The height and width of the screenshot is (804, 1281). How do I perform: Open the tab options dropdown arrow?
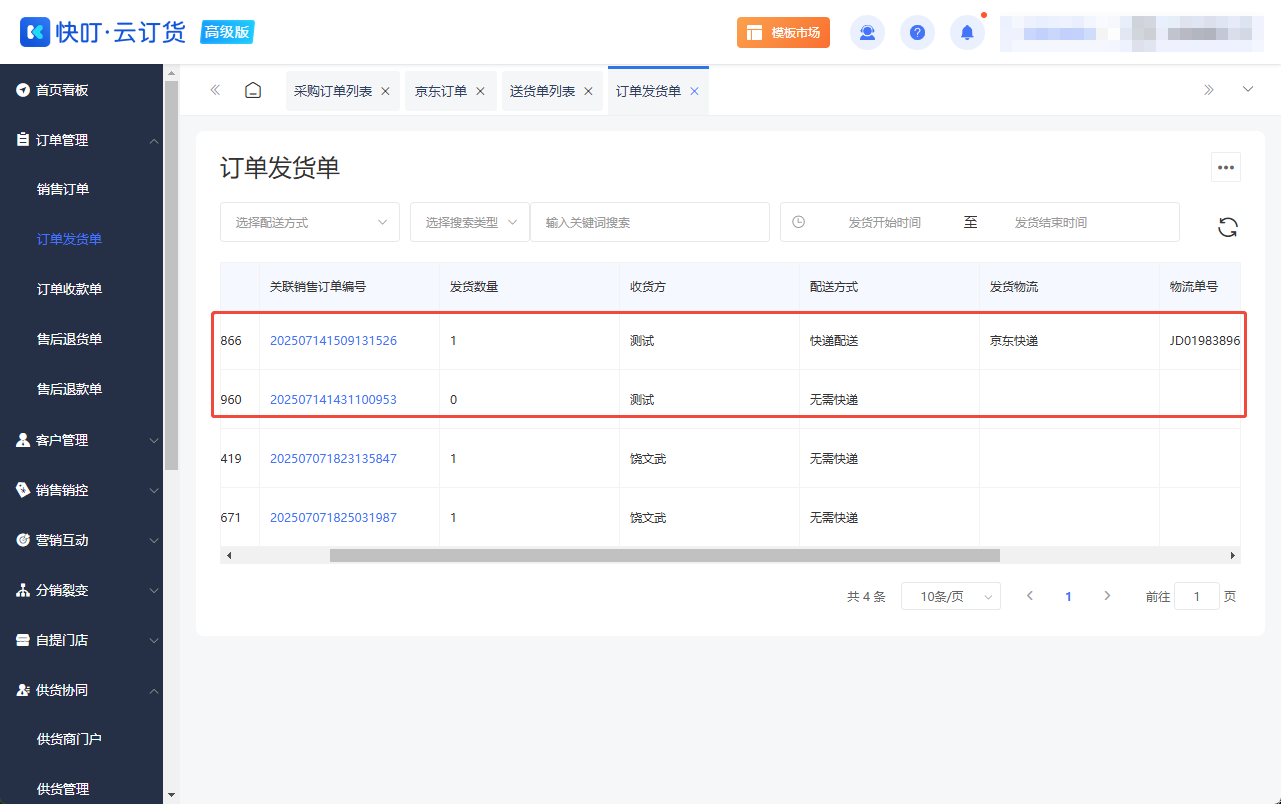pyautogui.click(x=1248, y=89)
